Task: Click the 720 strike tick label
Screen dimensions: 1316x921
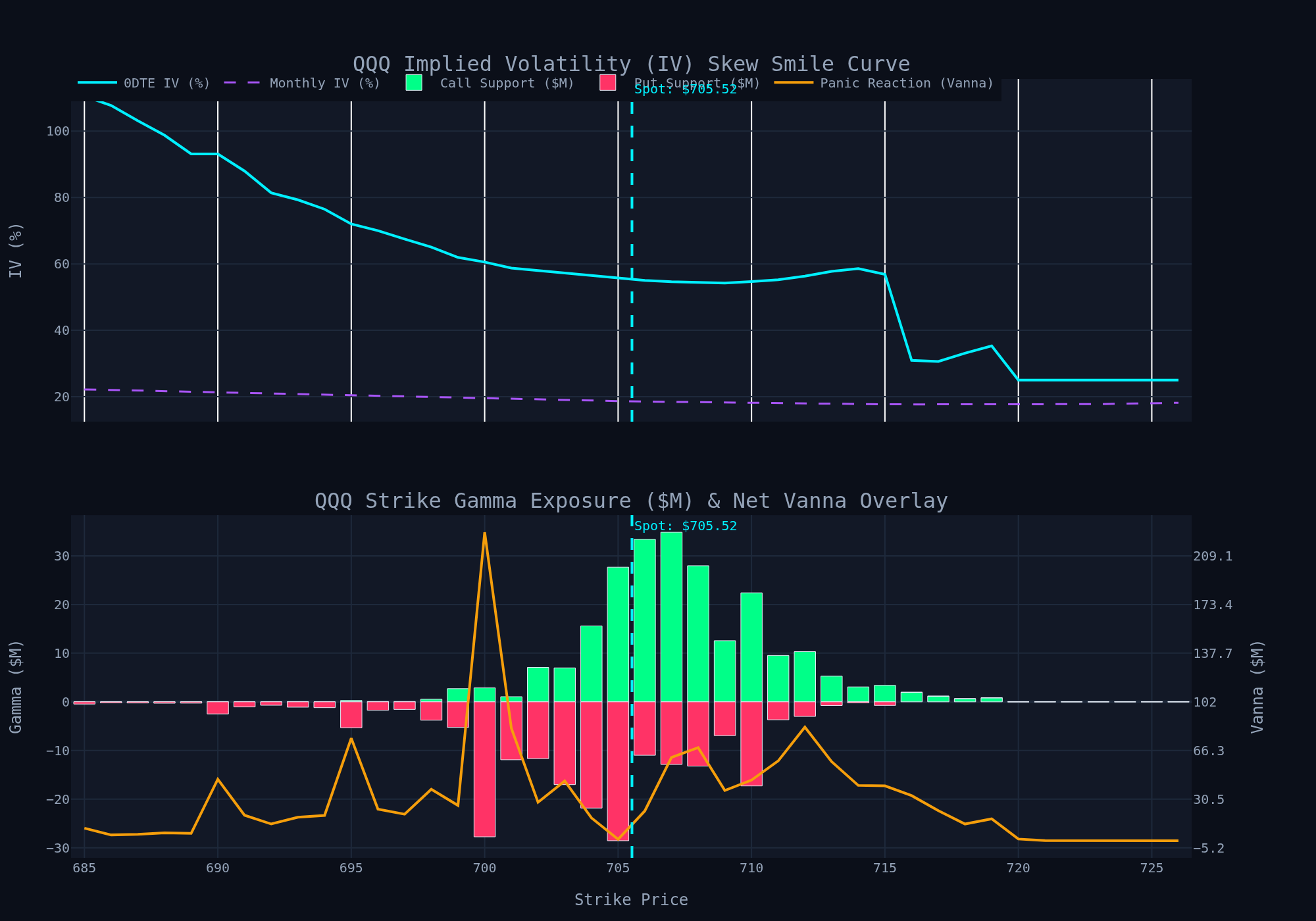Action: 1018,868
